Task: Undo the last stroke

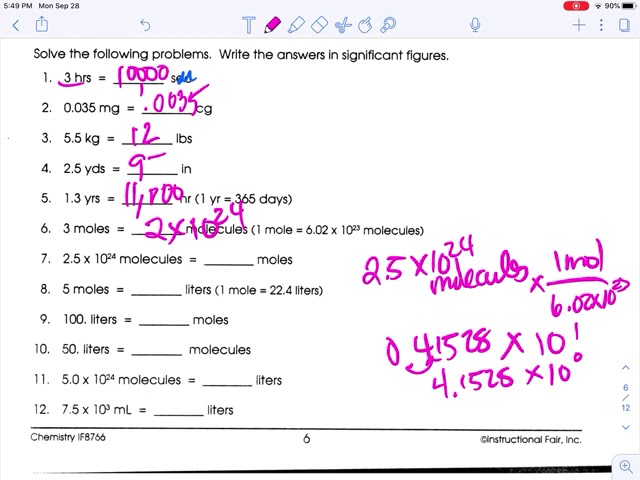Action: tap(145, 25)
